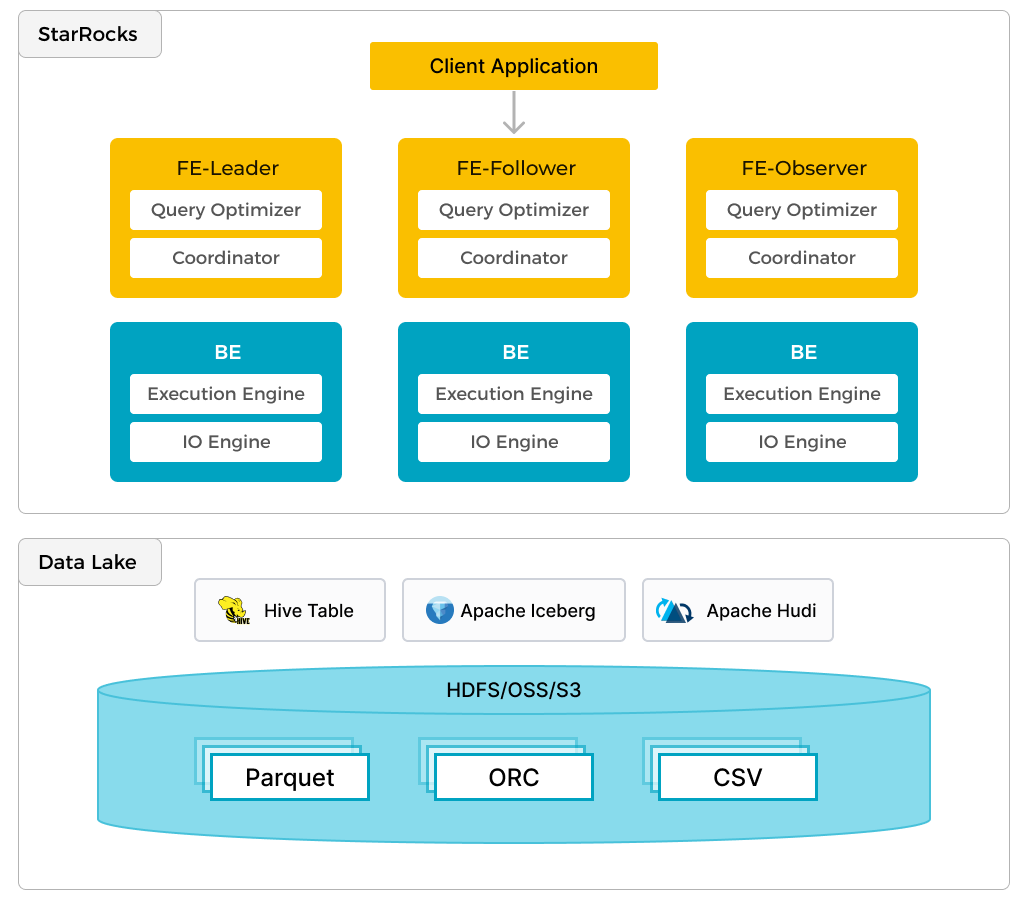
Task: Click Query Optimizer in FE-Follower
Action: (x=513, y=210)
